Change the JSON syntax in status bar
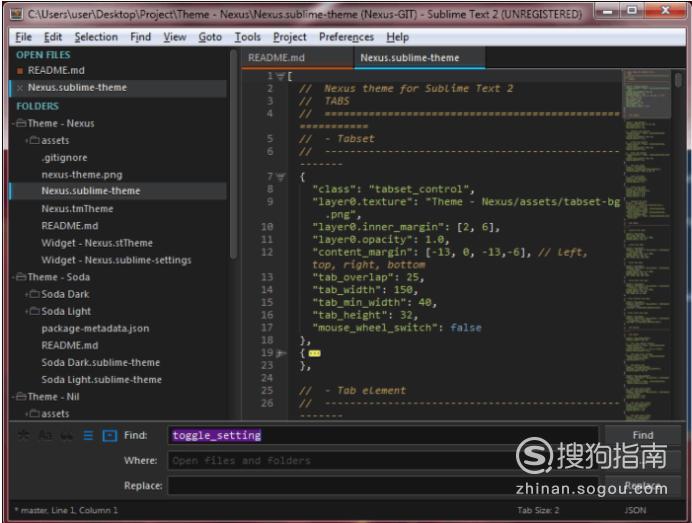 pyautogui.click(x=635, y=510)
